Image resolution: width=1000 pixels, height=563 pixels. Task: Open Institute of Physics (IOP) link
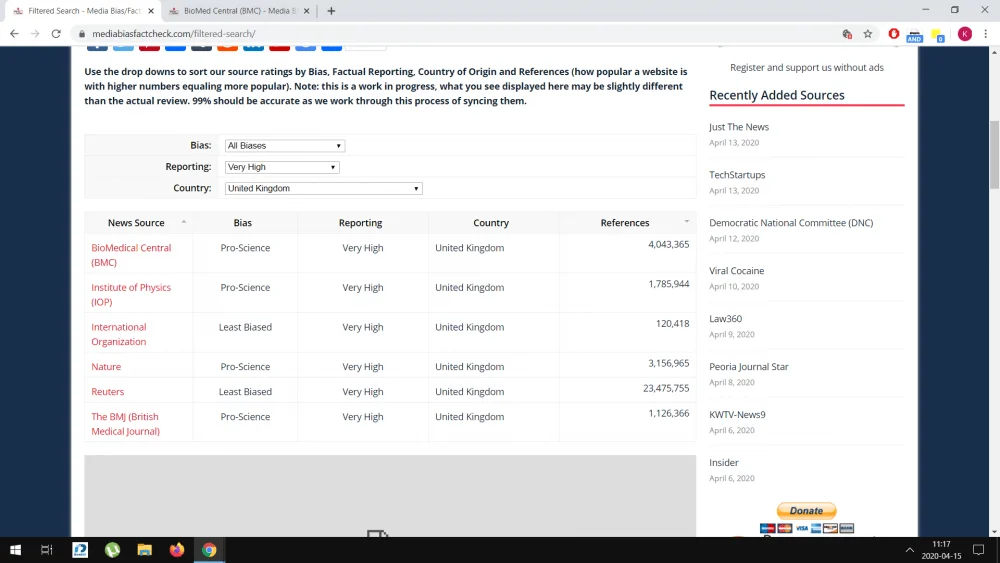131,295
